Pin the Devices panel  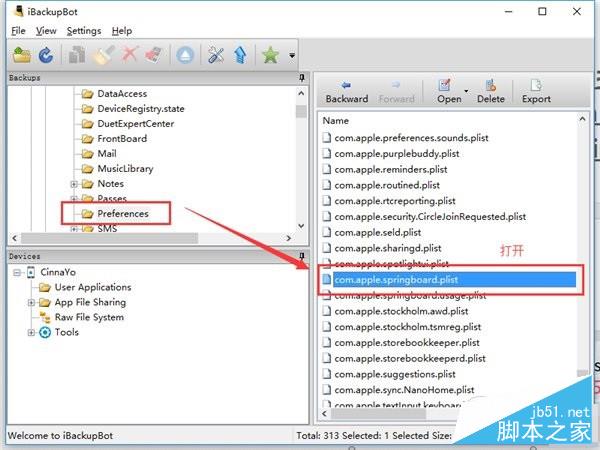point(302,256)
